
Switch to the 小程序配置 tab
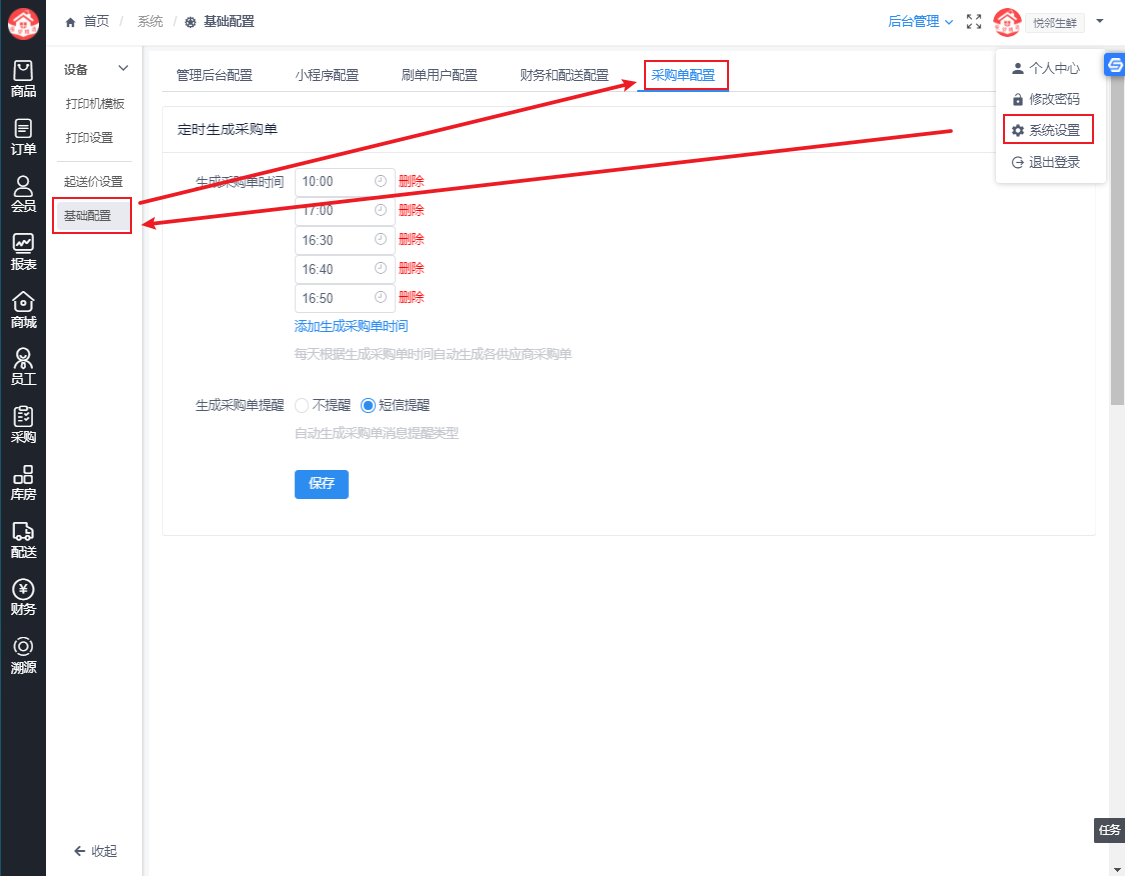point(326,75)
